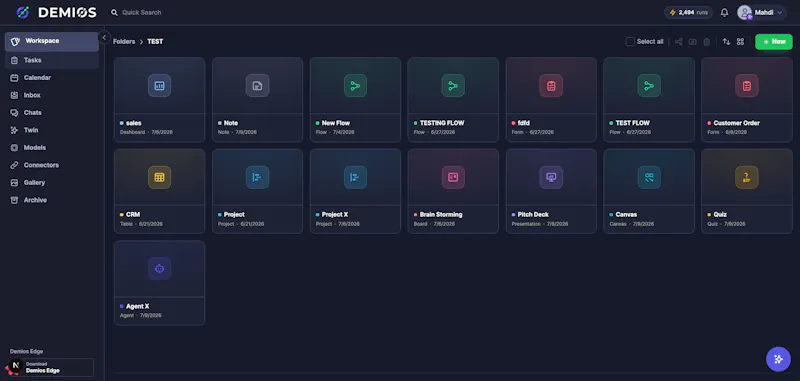
Task: Open the Brain Storming board icon
Action: coord(453,177)
